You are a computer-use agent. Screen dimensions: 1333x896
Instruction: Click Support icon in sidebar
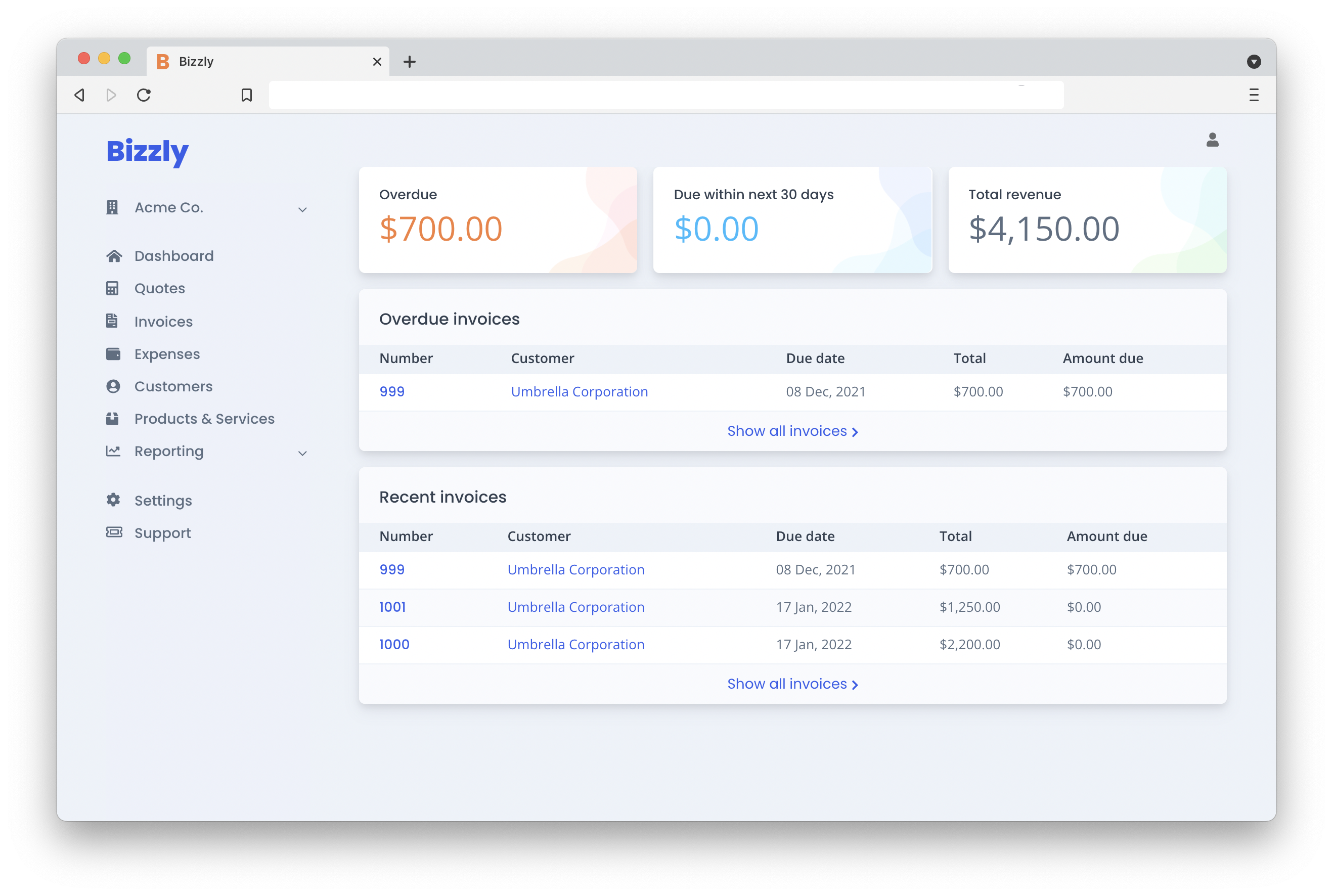coord(113,532)
